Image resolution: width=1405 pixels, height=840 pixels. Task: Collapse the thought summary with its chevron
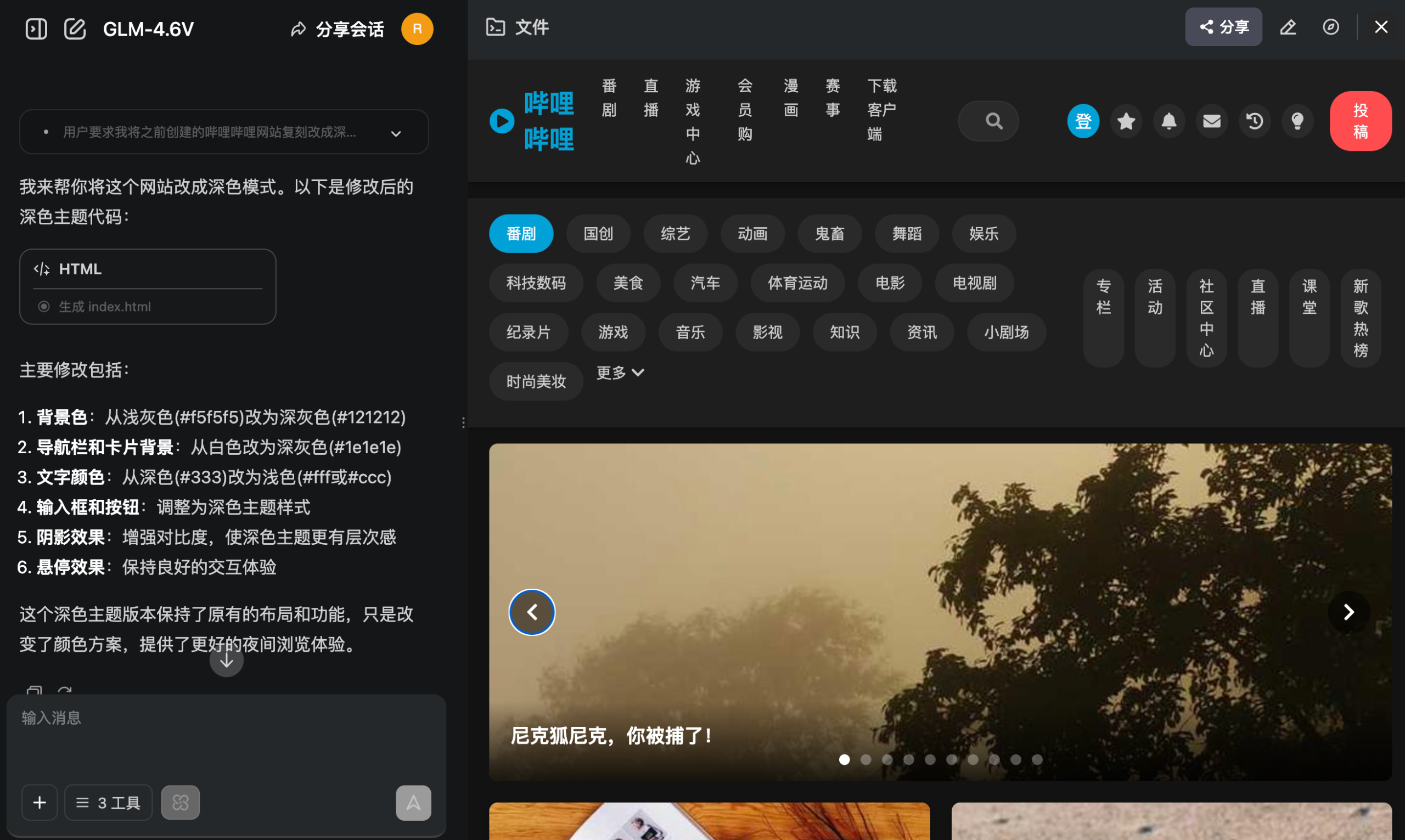click(396, 132)
